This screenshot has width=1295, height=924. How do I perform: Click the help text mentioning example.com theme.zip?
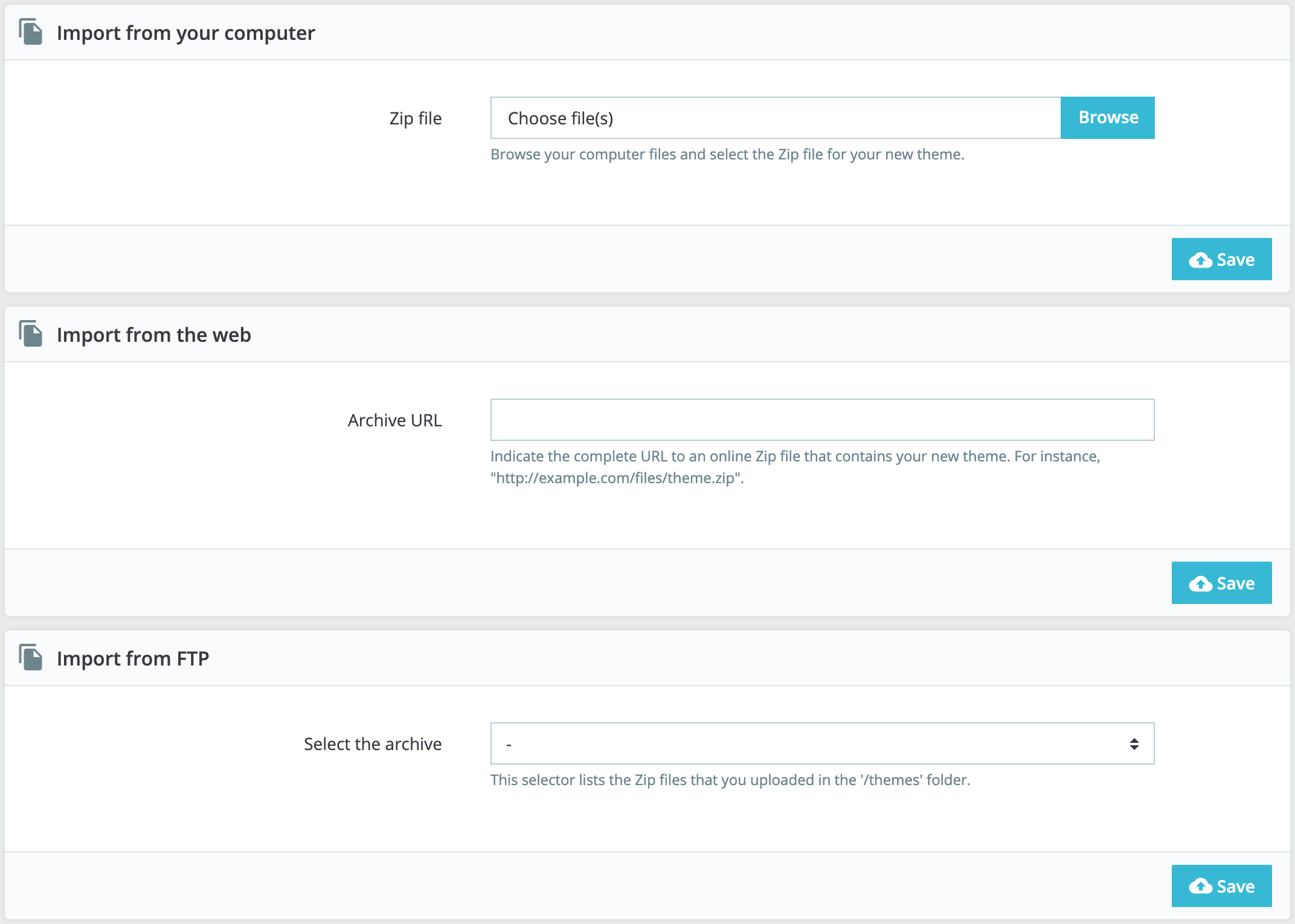794,467
